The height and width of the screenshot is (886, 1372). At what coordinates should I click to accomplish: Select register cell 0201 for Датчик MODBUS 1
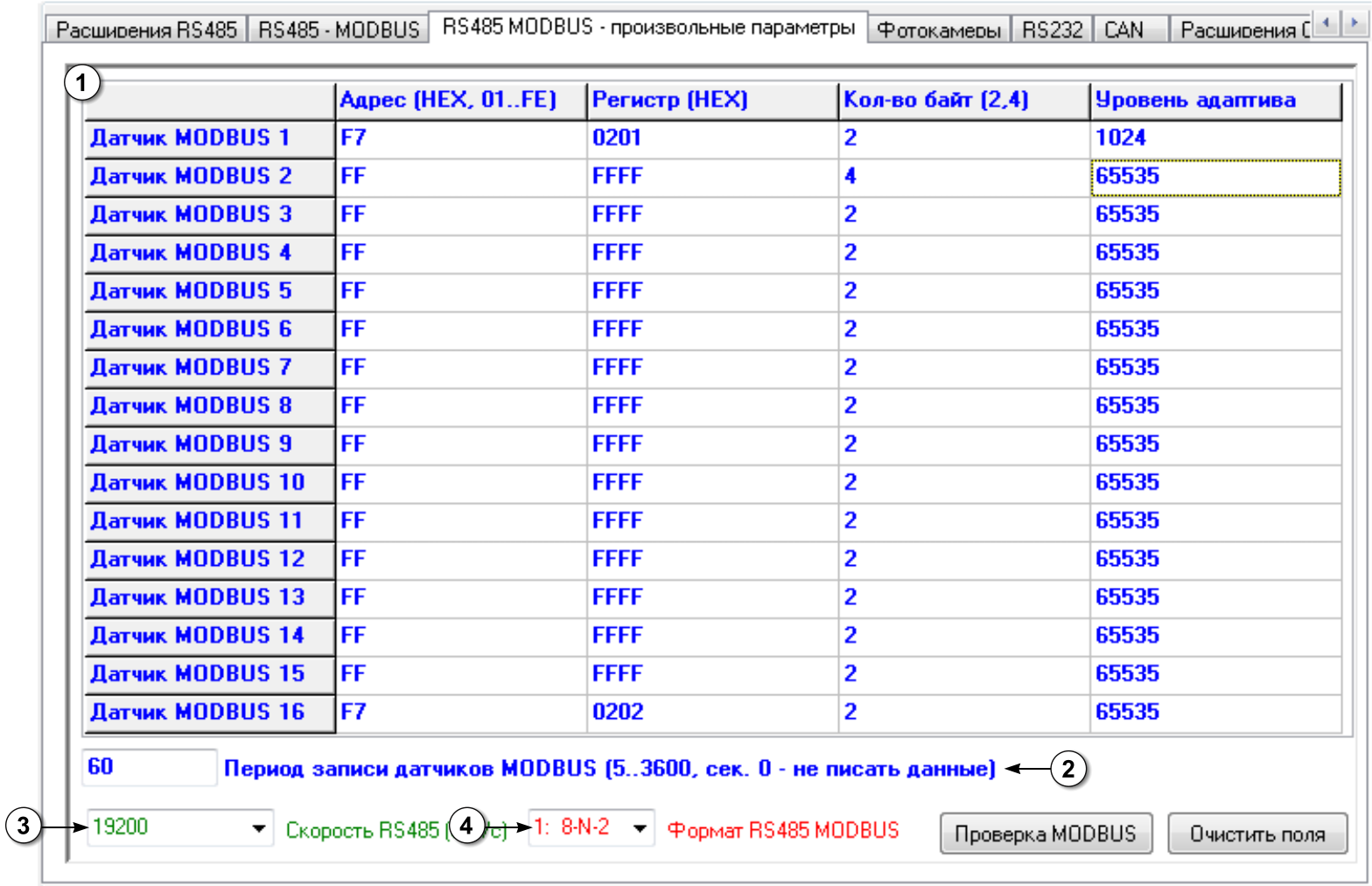713,138
